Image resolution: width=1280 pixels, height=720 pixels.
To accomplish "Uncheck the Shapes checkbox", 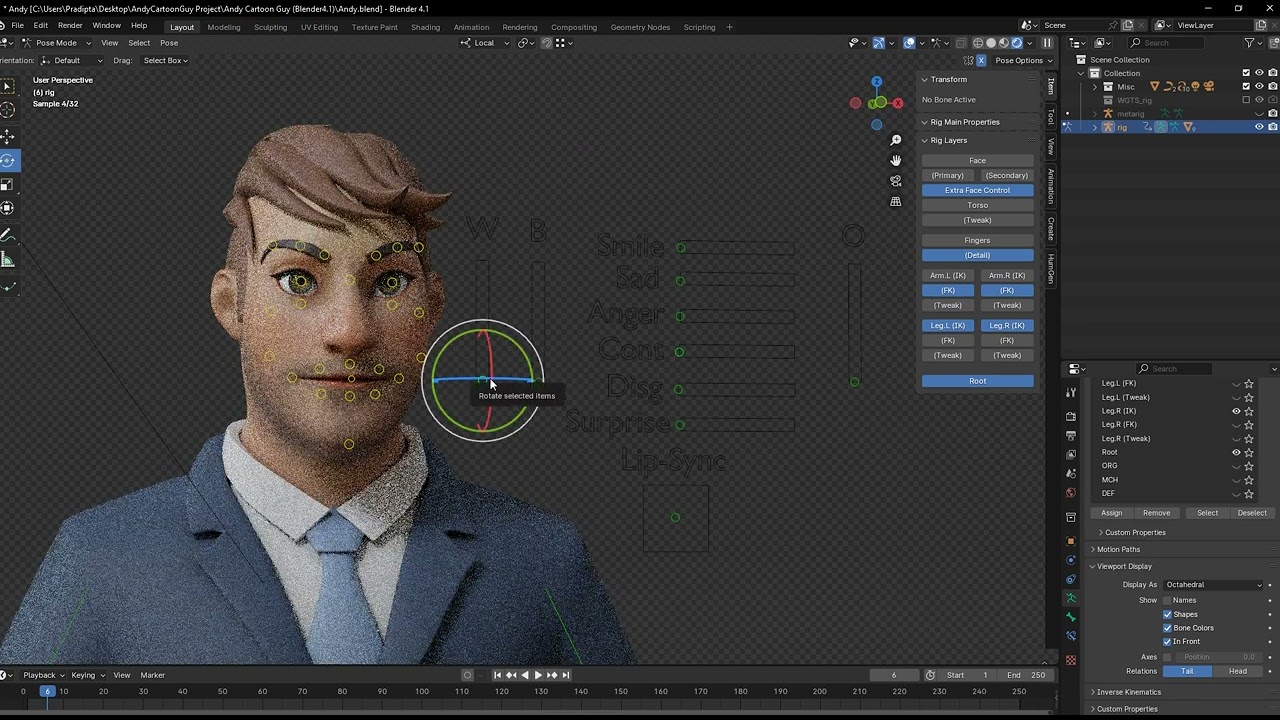I will [1167, 614].
